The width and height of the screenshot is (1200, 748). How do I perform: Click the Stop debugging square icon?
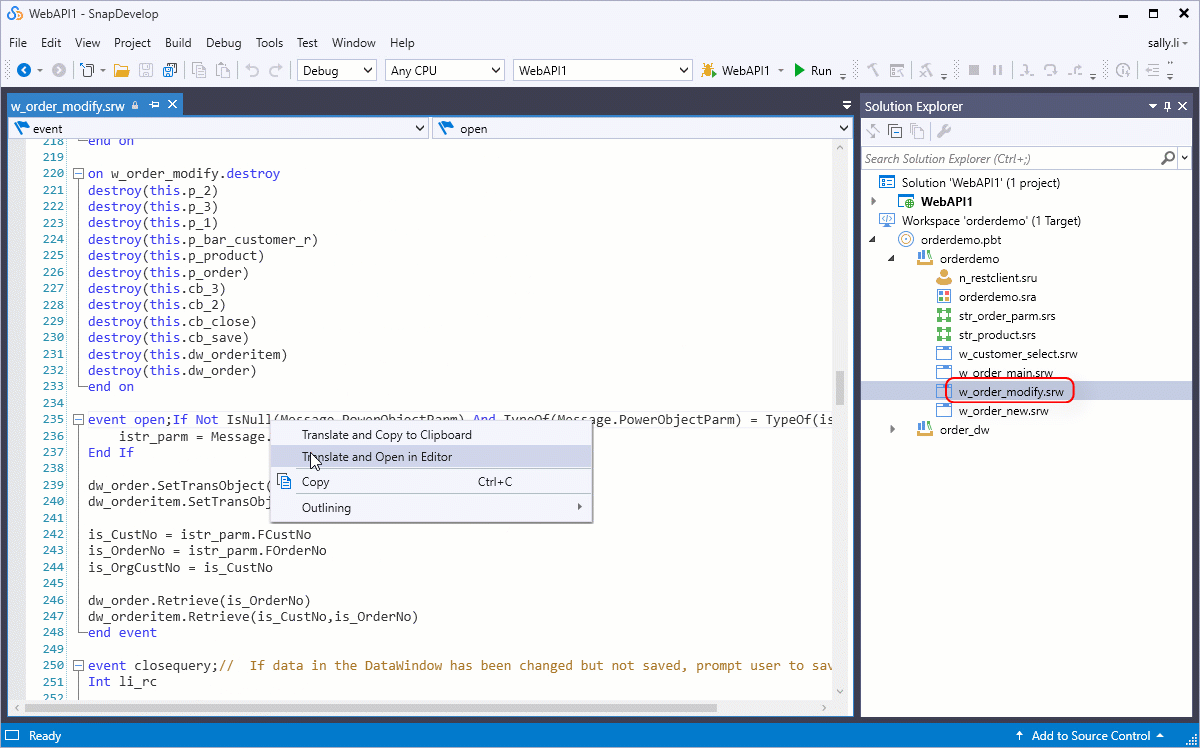[x=973, y=70]
